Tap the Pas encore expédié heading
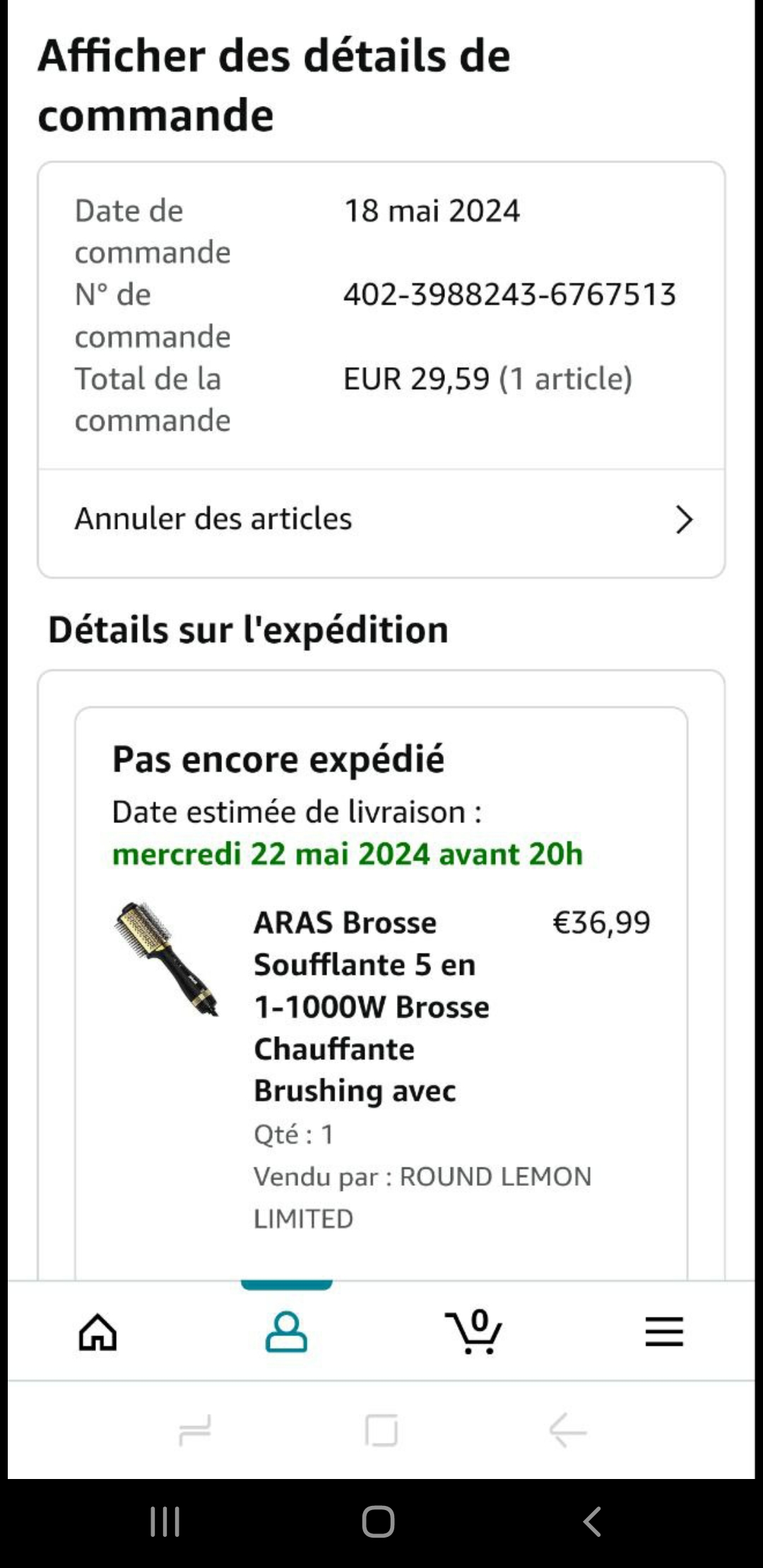 click(x=278, y=760)
